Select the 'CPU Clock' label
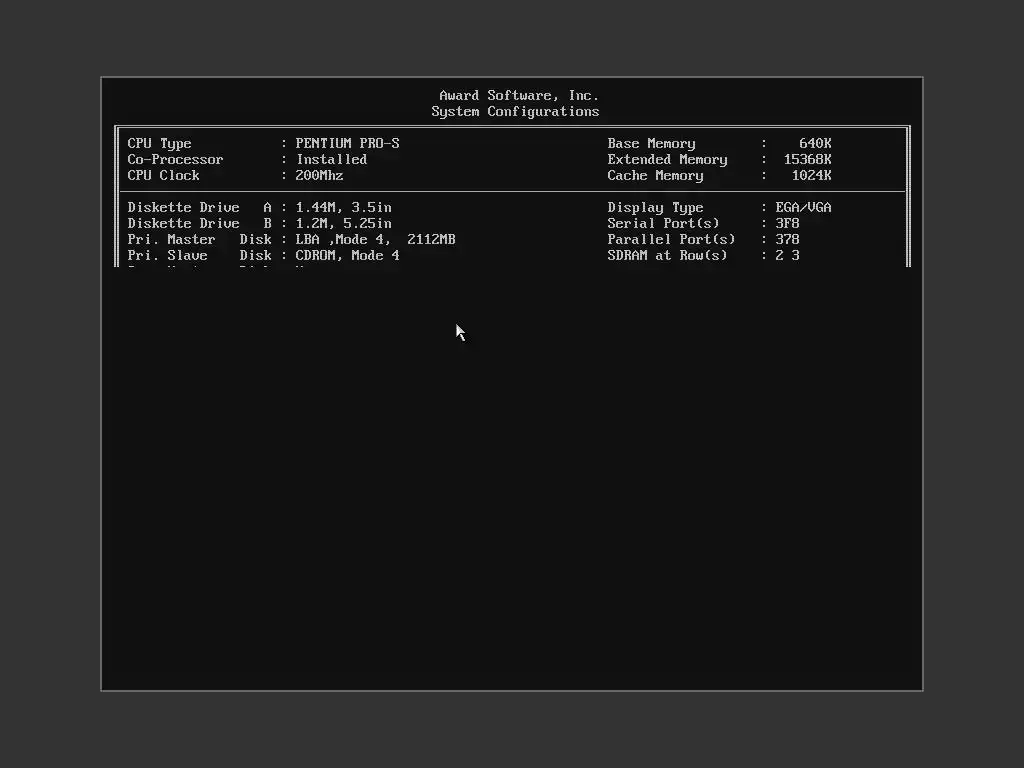This screenshot has width=1024, height=768. click(163, 176)
